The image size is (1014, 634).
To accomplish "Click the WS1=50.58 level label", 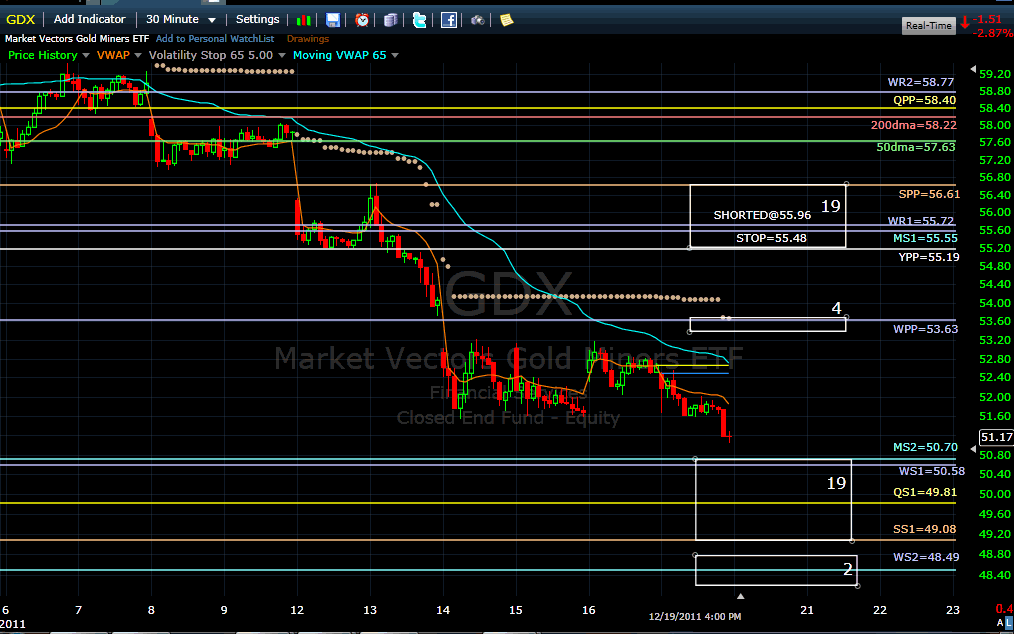I will coord(932,470).
